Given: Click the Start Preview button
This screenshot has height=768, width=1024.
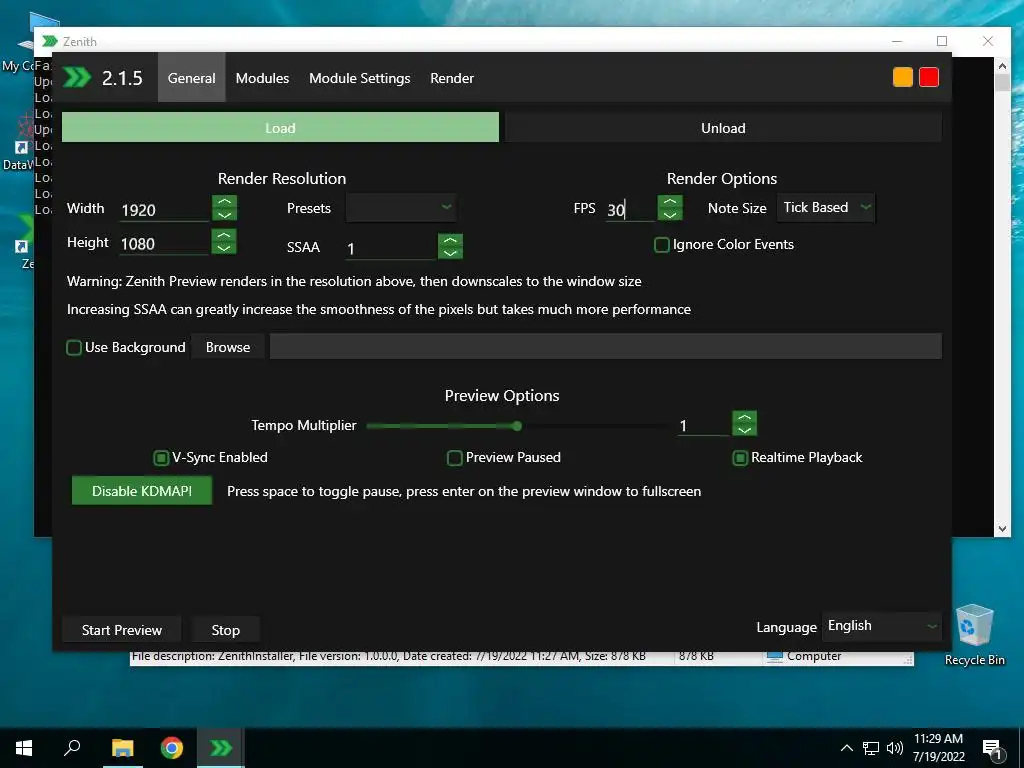Looking at the screenshot, I should point(121,630).
